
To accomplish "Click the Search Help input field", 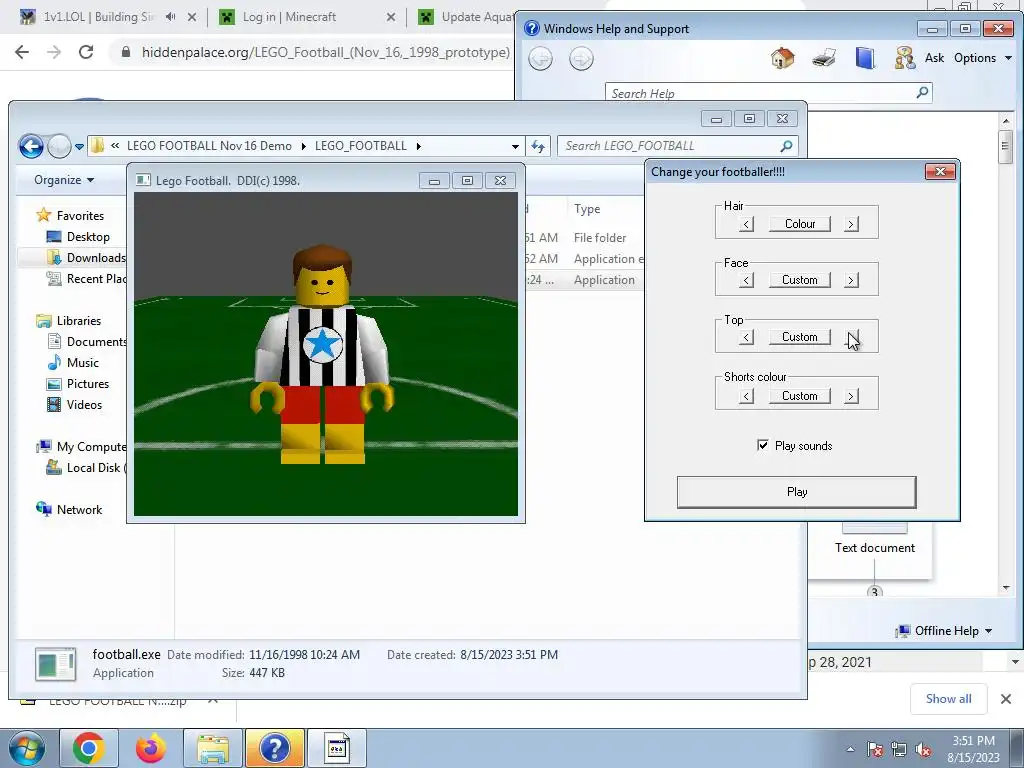I will pyautogui.click(x=761, y=93).
